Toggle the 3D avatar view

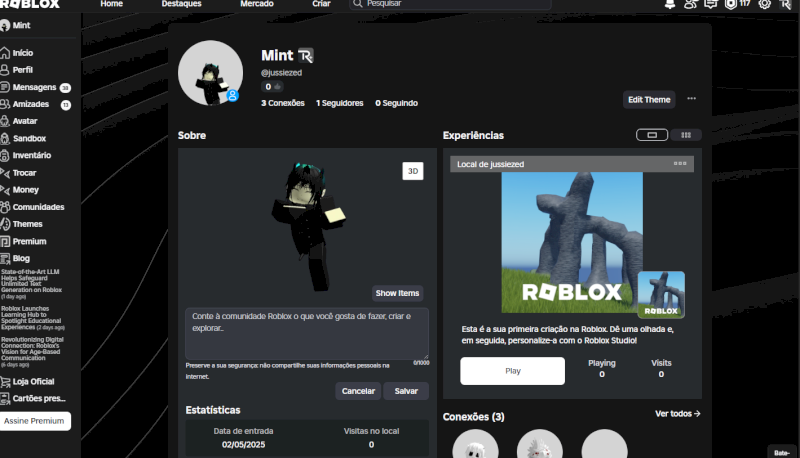(x=413, y=171)
